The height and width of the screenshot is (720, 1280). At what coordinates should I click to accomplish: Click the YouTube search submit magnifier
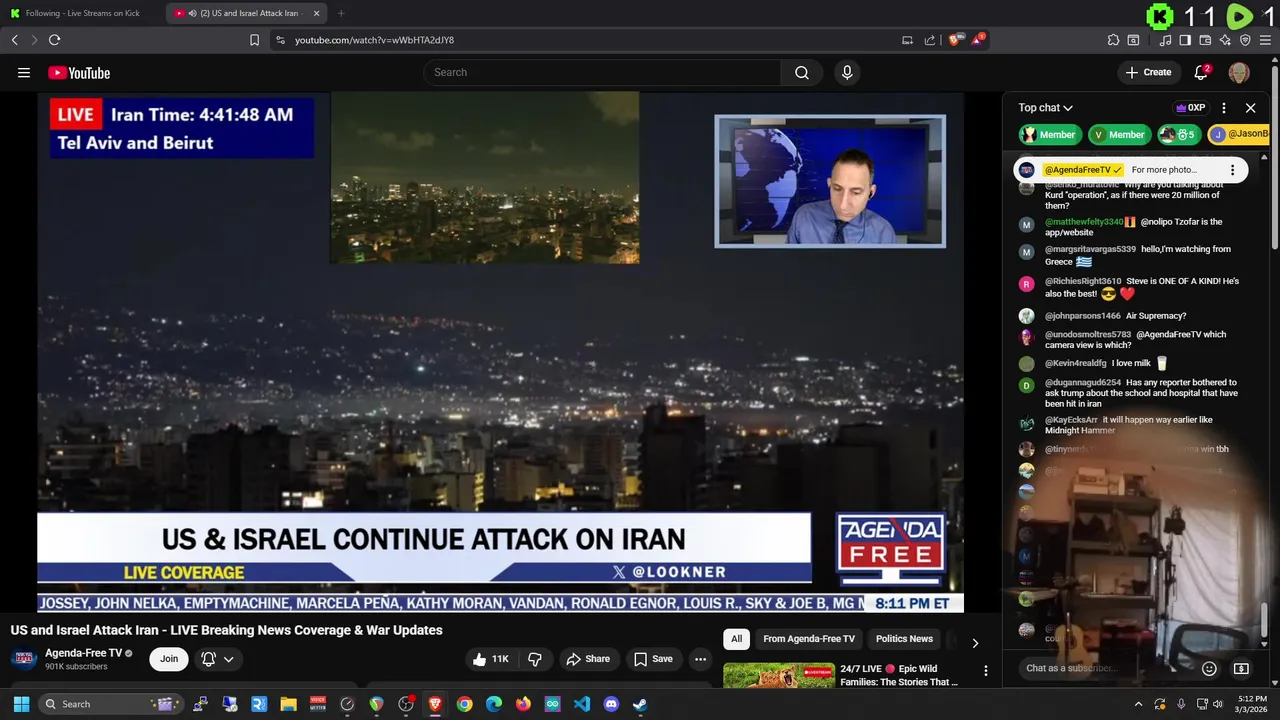tap(802, 72)
